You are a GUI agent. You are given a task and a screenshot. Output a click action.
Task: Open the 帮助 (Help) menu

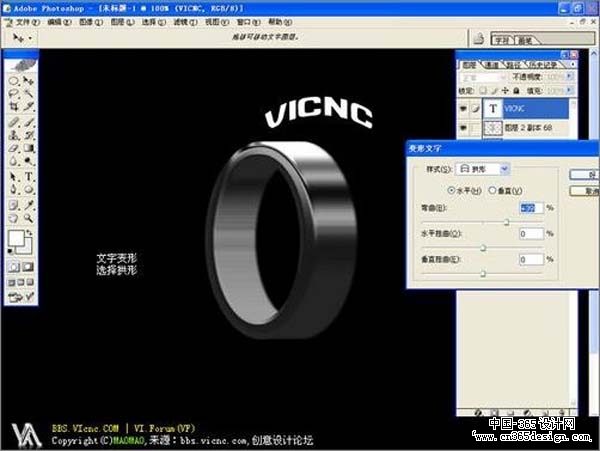[280, 22]
